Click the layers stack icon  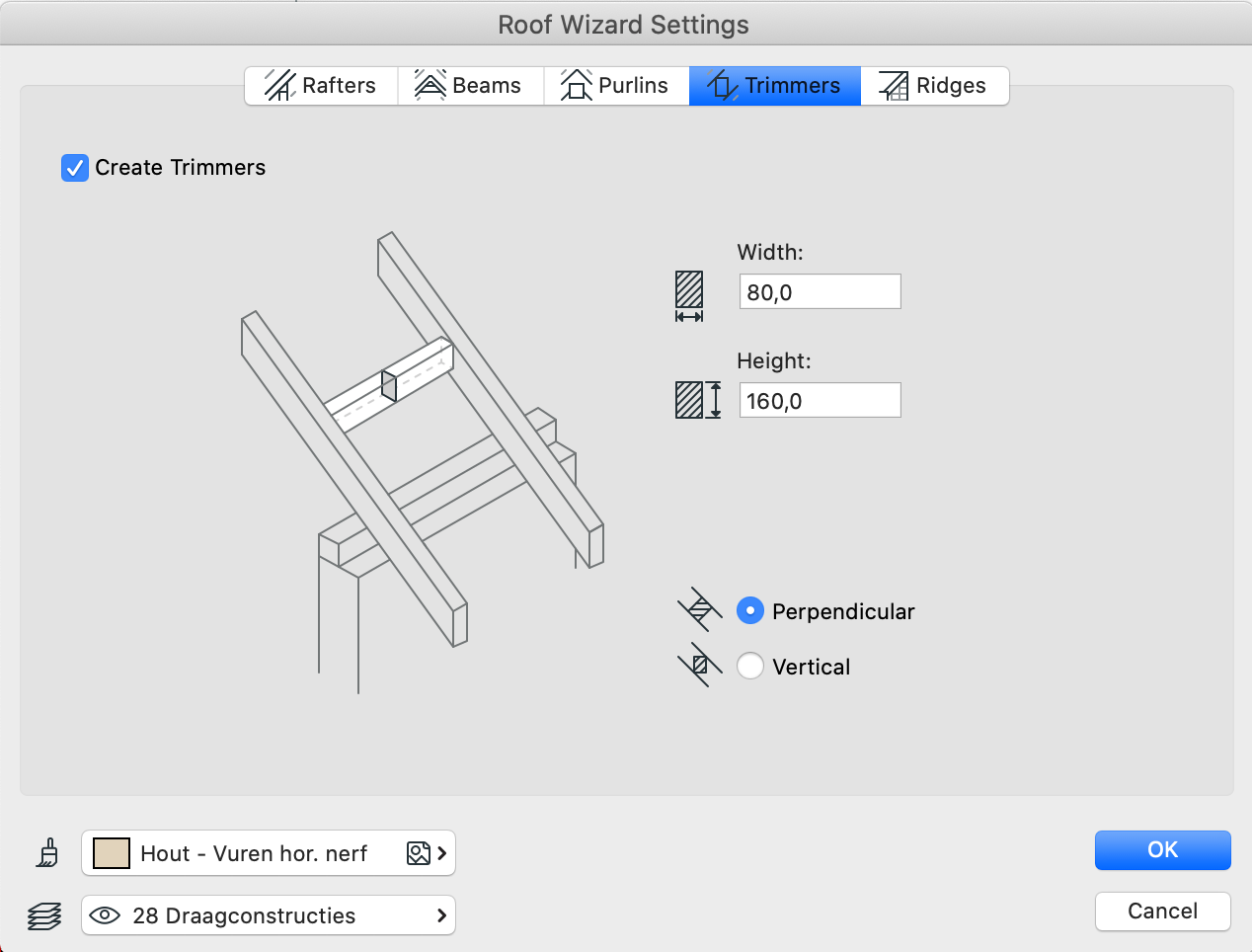coord(44,915)
